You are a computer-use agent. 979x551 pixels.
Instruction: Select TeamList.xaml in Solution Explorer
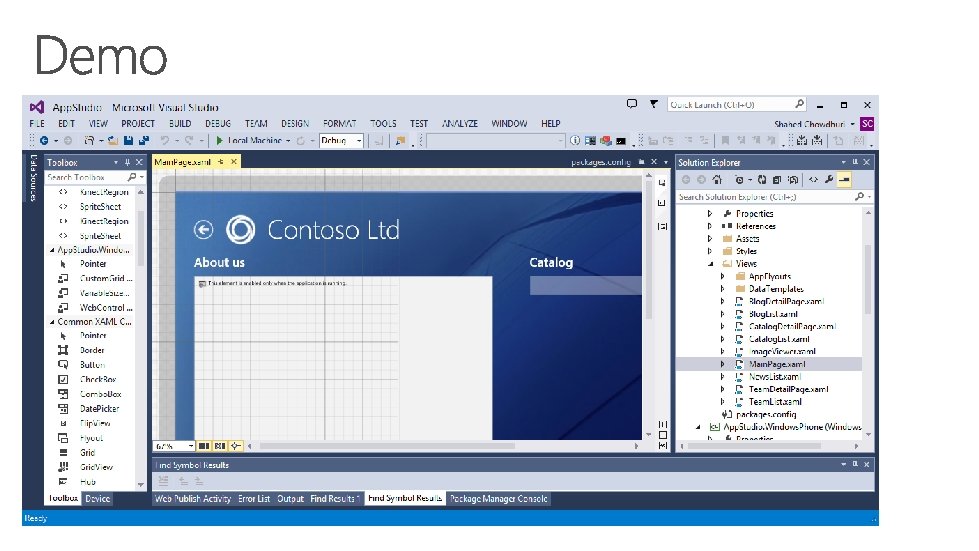pos(775,402)
